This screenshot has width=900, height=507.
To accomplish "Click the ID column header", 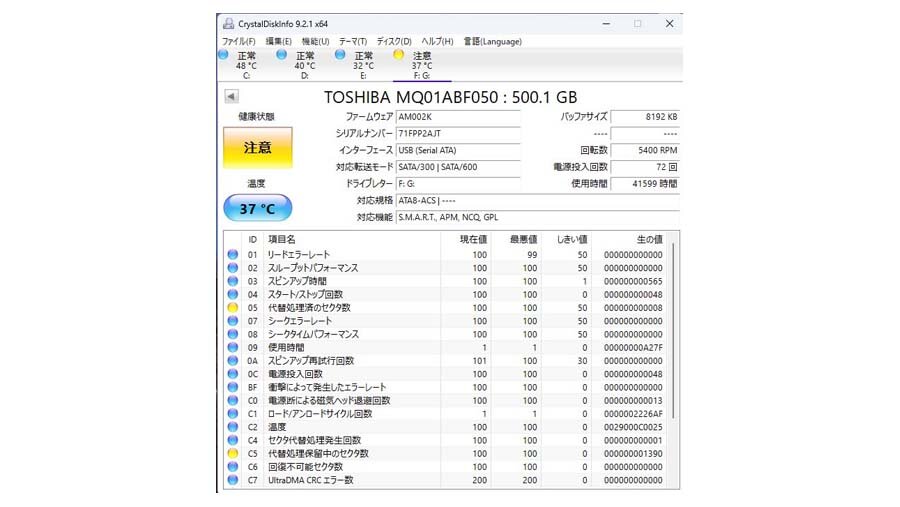I will 252,239.
